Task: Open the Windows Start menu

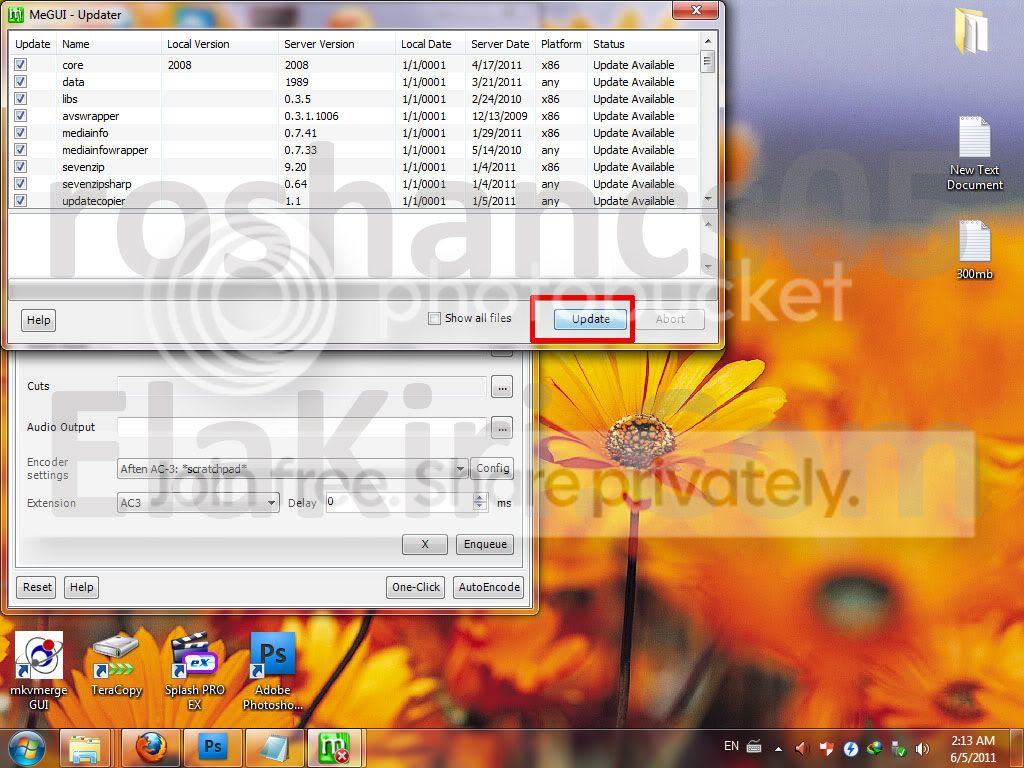Action: click(x=26, y=748)
